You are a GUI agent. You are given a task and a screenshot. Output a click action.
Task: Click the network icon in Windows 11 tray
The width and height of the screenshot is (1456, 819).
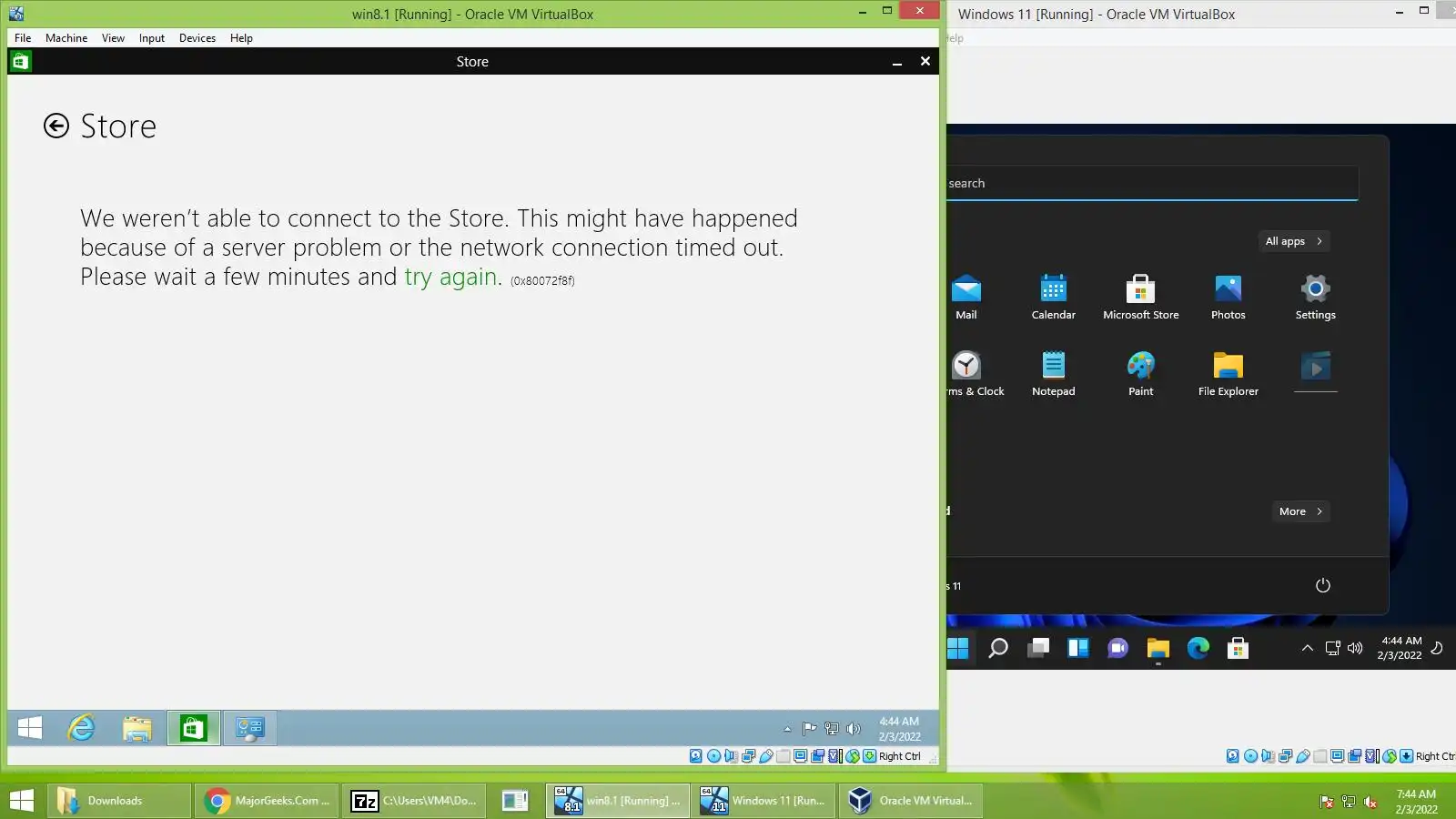[1333, 648]
